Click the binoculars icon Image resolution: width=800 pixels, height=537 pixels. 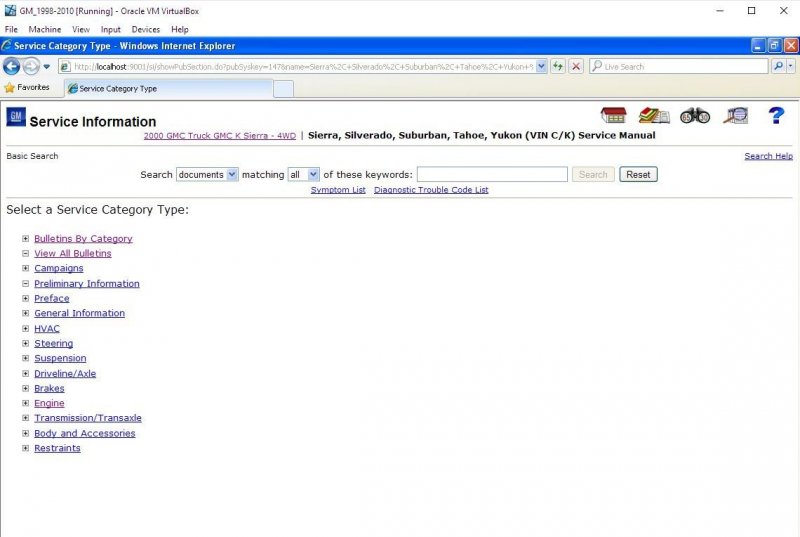(694, 116)
